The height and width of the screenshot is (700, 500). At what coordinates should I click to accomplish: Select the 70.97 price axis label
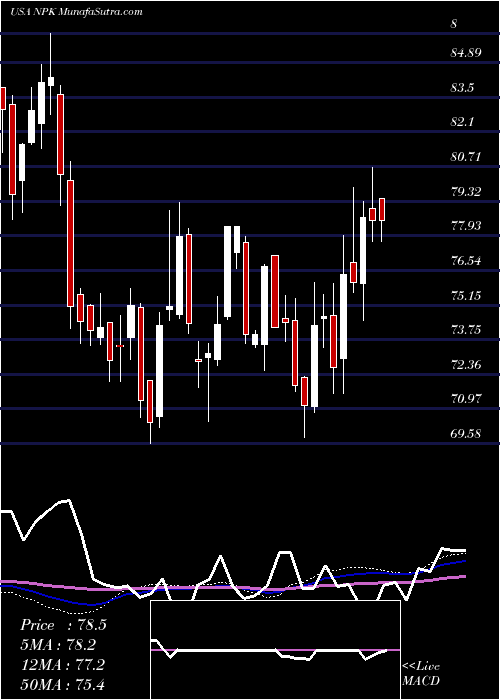point(466,399)
